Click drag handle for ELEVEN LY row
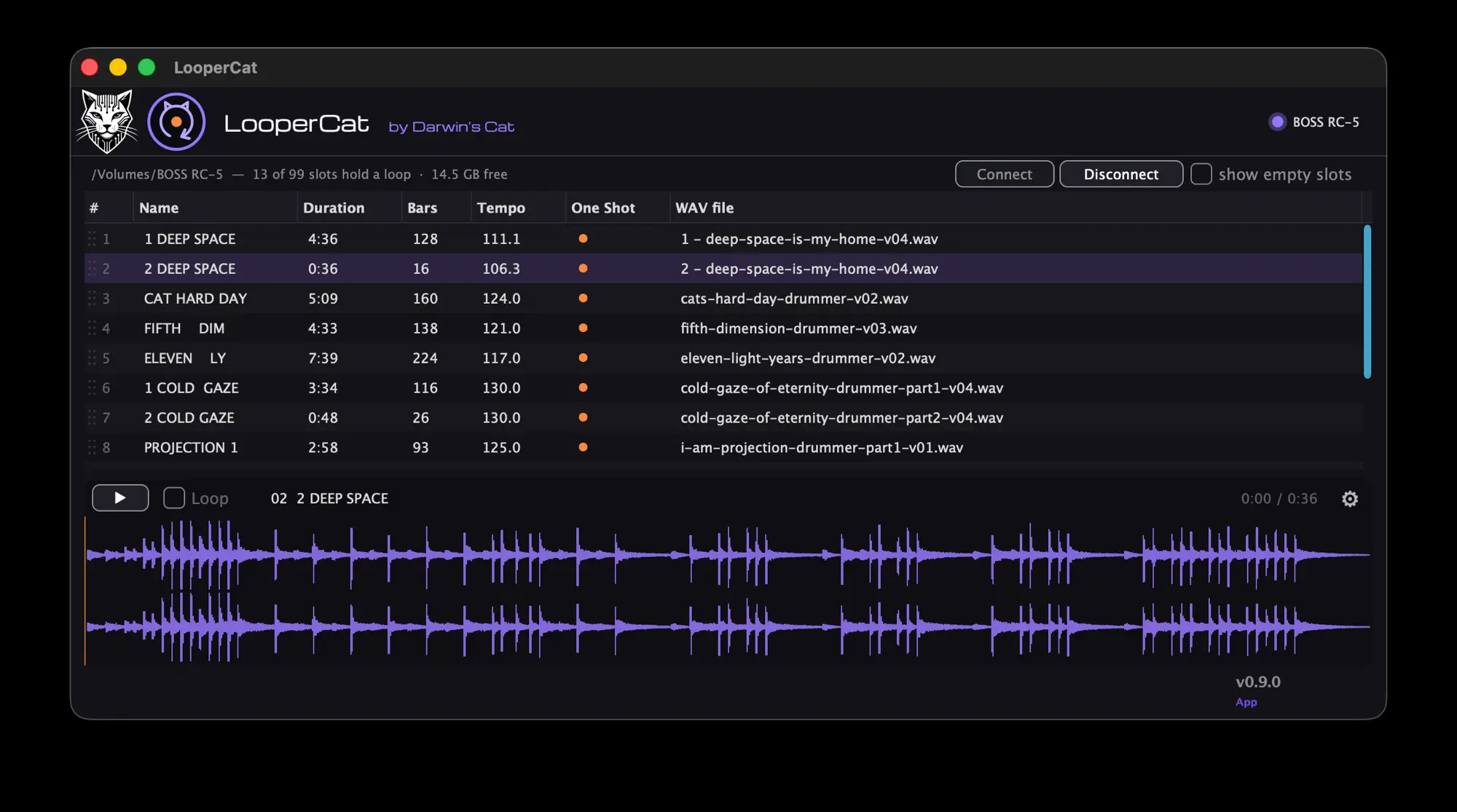Viewport: 1457px width, 812px height. click(x=92, y=358)
